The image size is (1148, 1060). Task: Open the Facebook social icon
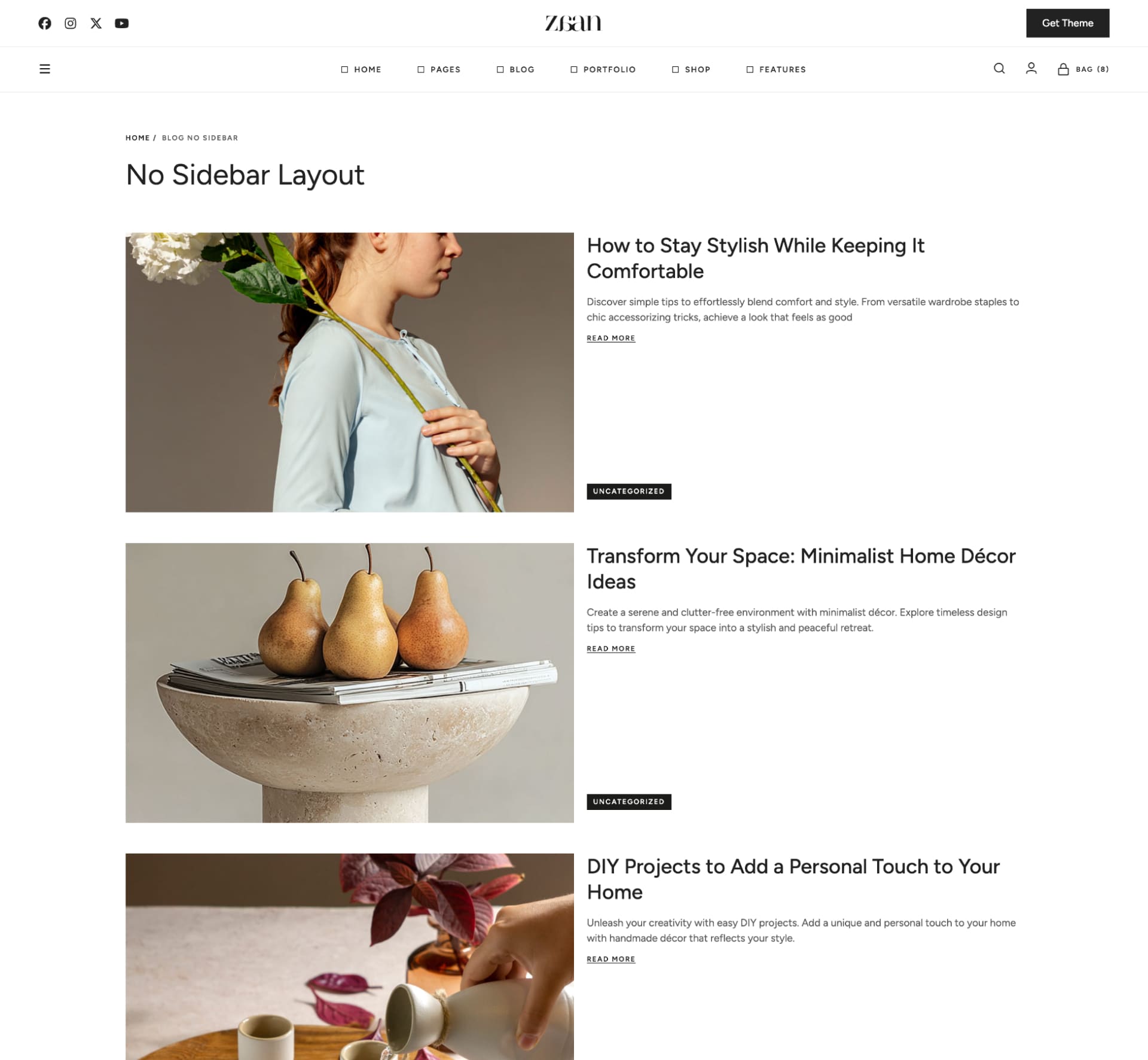point(45,23)
